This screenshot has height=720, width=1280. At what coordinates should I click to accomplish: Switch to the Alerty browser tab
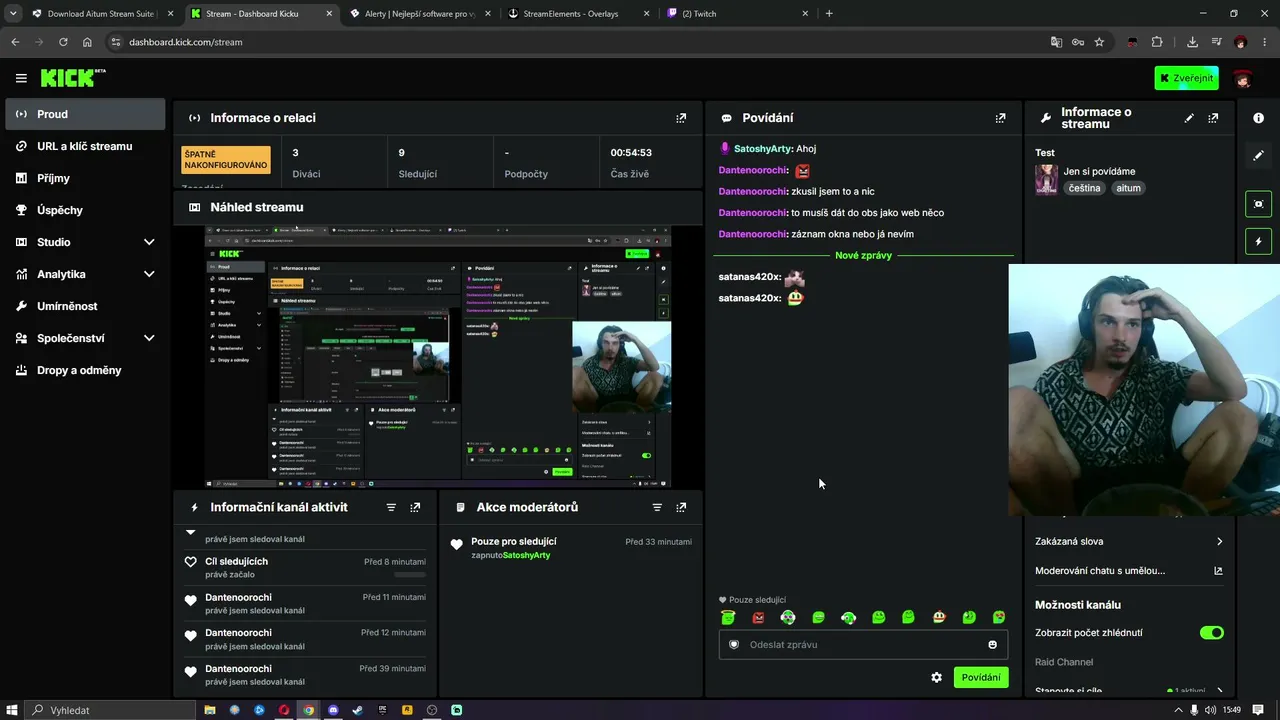[x=418, y=14]
